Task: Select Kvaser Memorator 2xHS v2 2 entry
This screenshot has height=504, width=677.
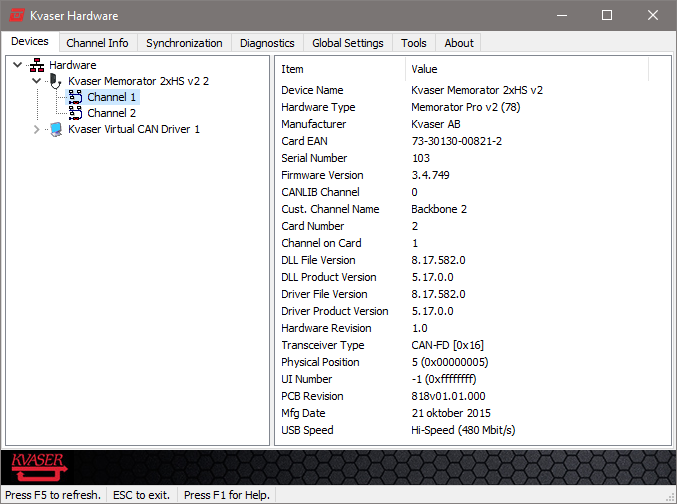Action: (x=139, y=81)
